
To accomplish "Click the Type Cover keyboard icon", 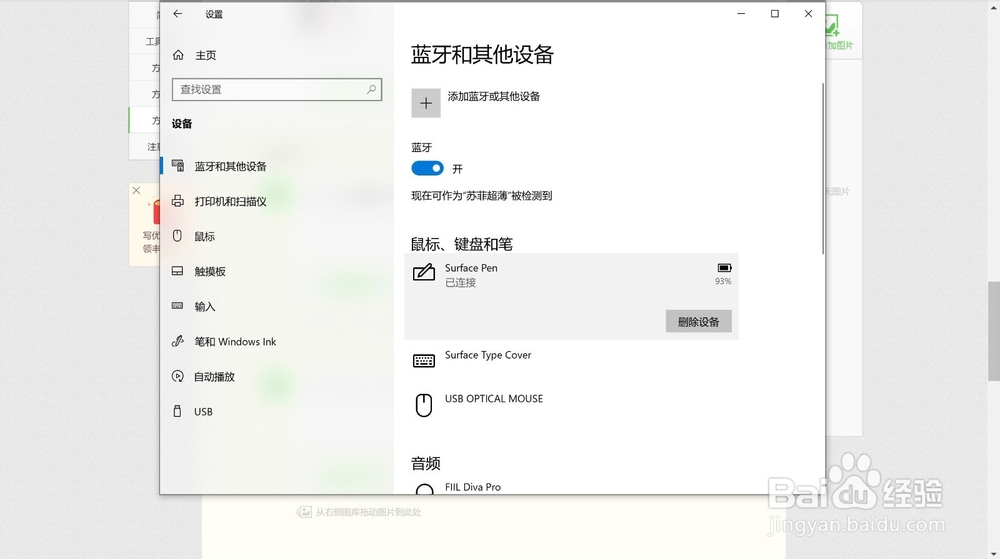I will click(423, 361).
